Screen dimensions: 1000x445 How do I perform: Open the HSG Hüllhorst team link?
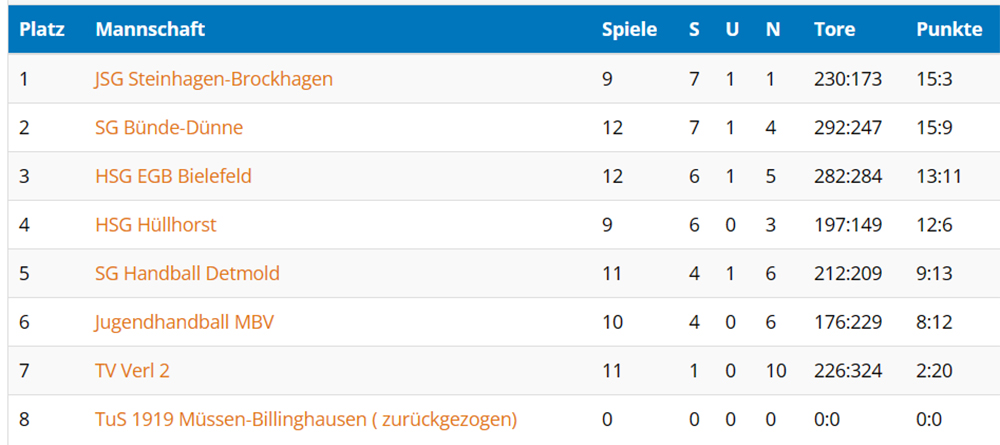[x=156, y=224]
